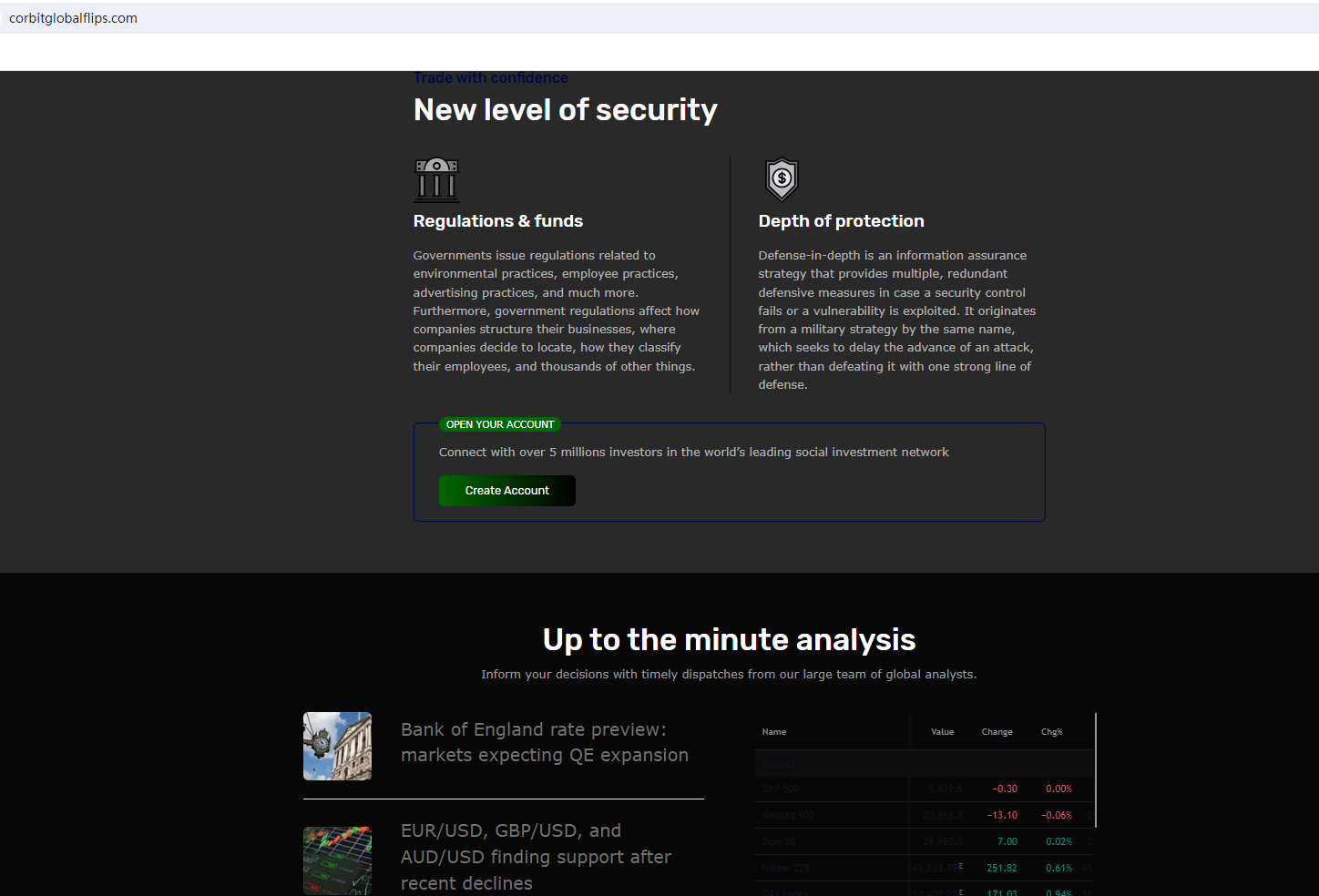The width and height of the screenshot is (1319, 896).
Task: Click the OPEN YOUR ACCOUNT badge
Action: [500, 424]
